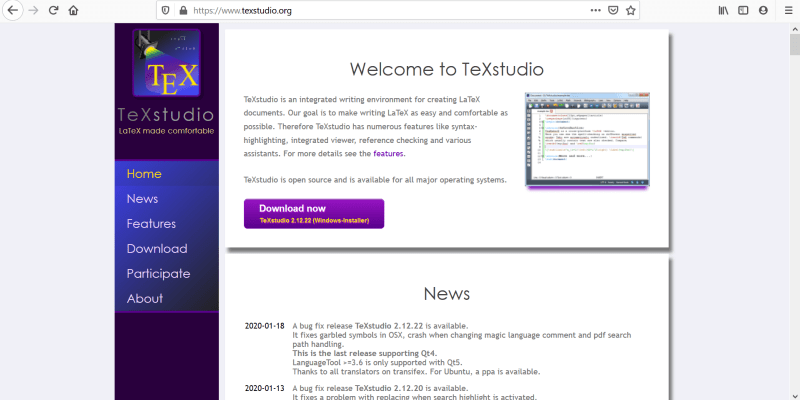Bookmark this page with the star icon
Viewport: 800px width, 400px height.
[x=630, y=10]
